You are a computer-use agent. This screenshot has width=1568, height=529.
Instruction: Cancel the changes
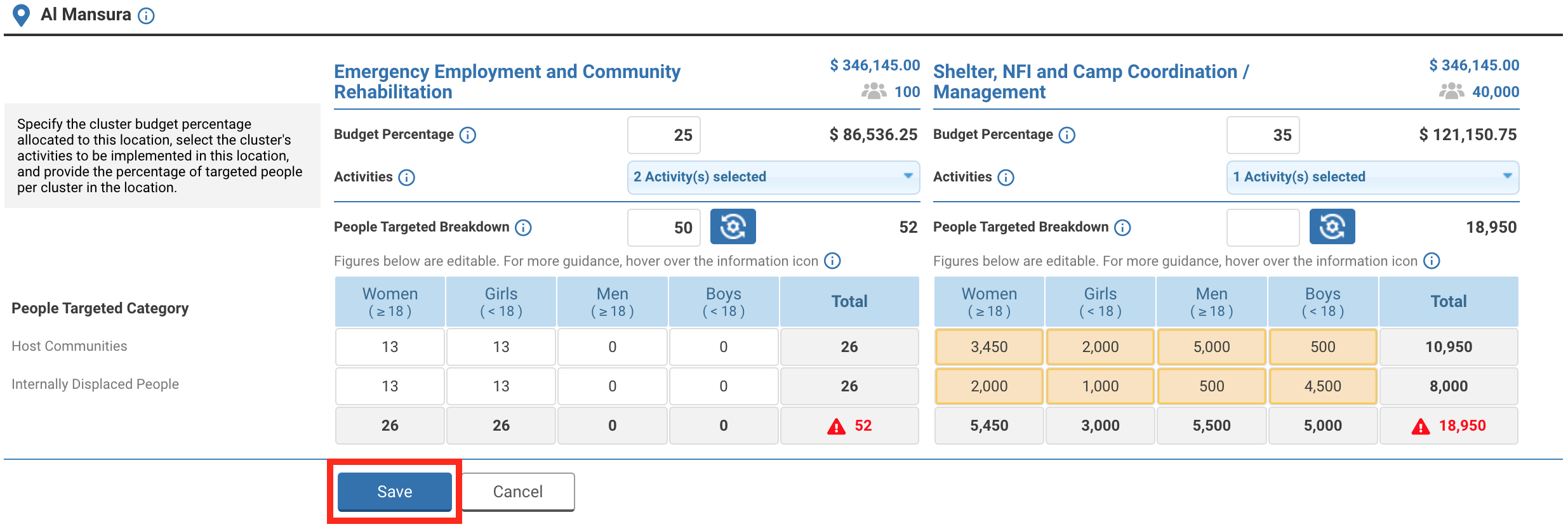tap(518, 492)
